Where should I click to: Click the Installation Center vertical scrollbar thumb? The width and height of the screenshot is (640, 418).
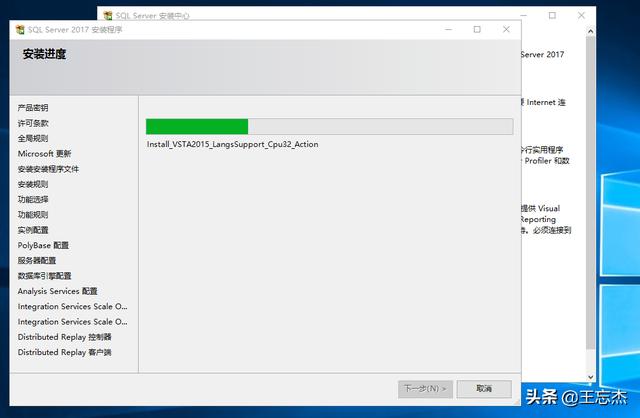(590, 192)
